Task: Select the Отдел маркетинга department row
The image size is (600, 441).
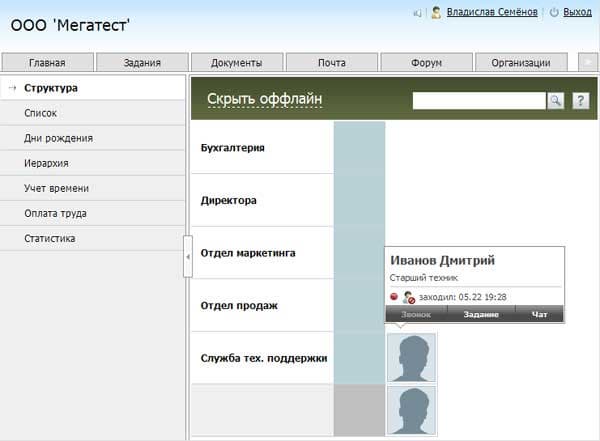Action: click(262, 253)
